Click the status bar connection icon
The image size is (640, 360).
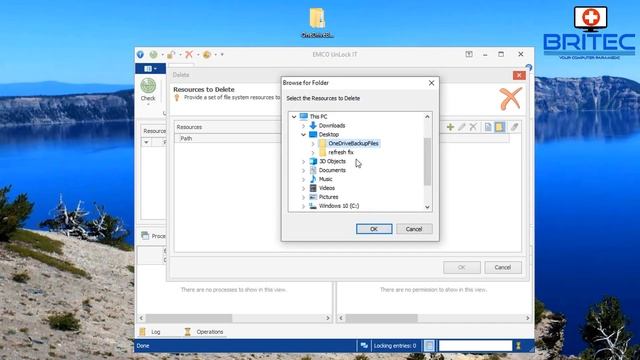[x=364, y=346]
